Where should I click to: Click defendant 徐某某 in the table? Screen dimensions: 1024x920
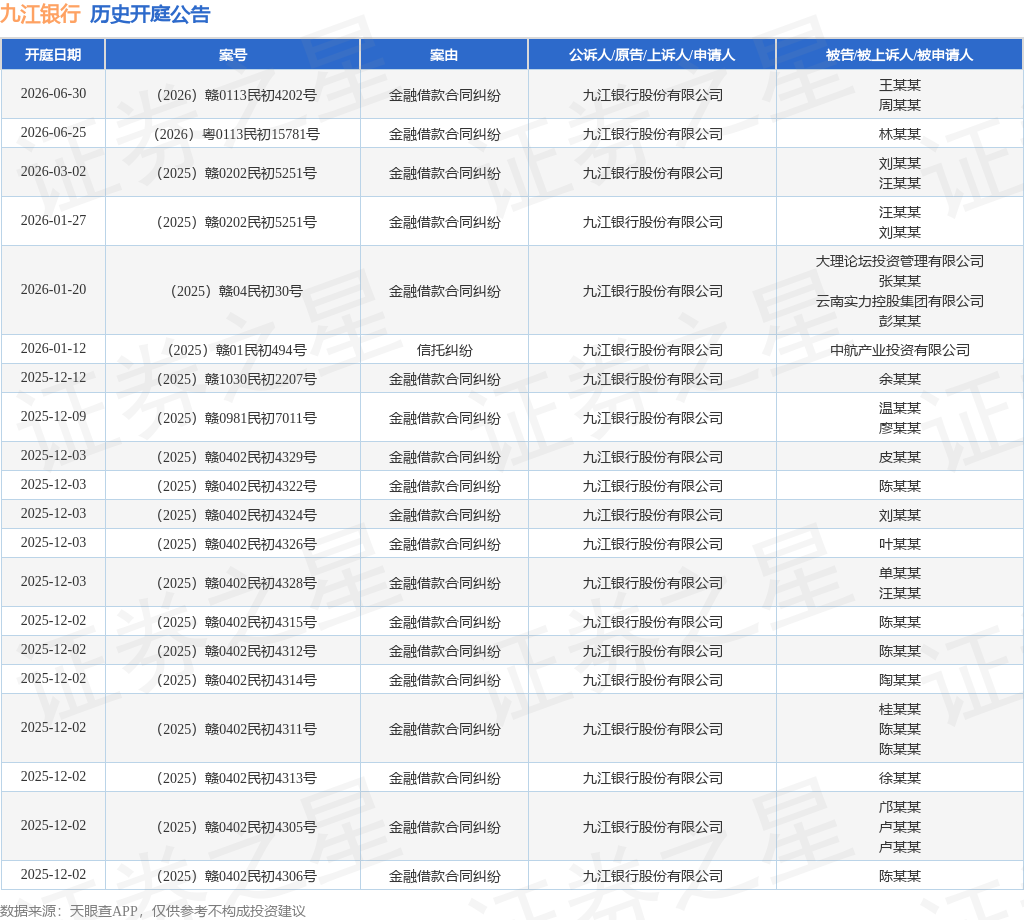(899, 778)
